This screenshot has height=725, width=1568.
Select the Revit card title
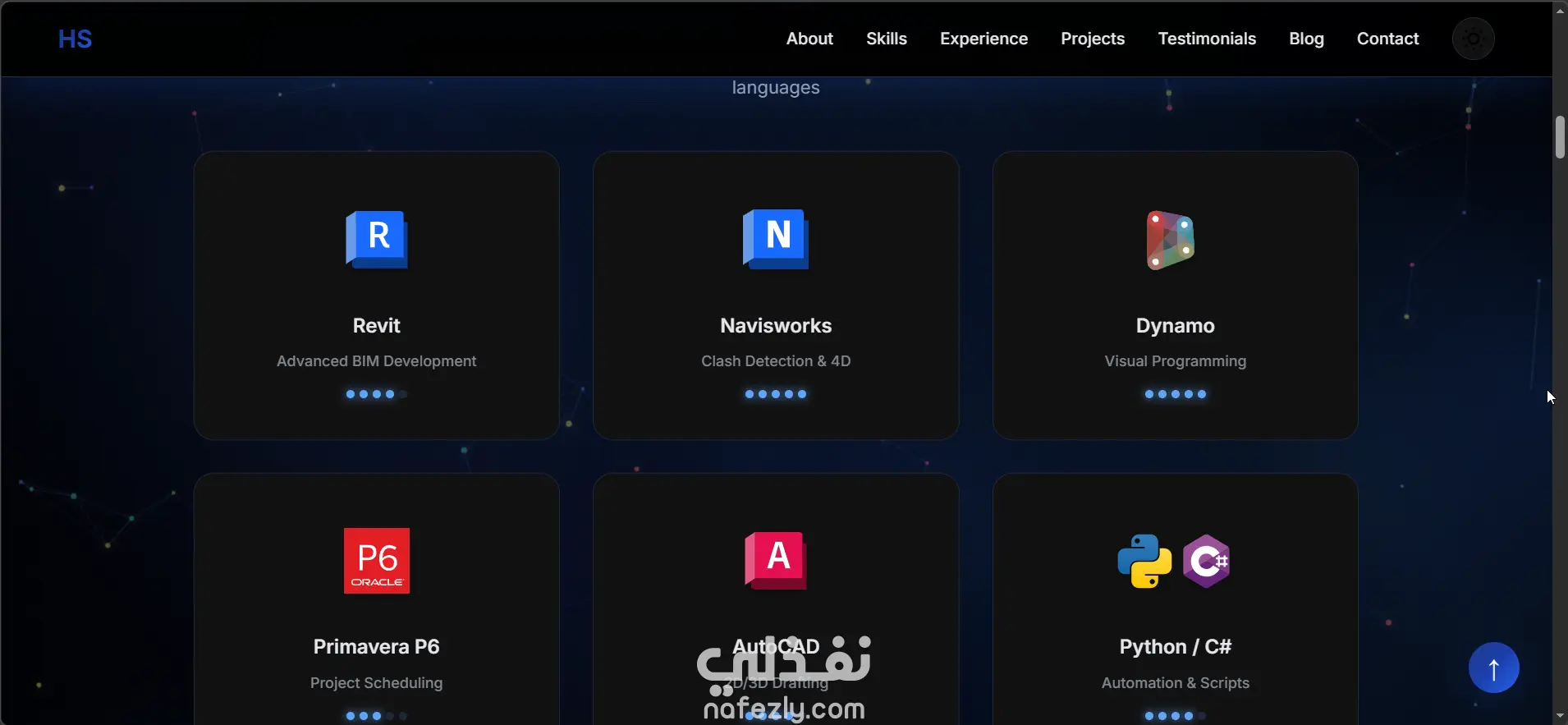pos(377,326)
